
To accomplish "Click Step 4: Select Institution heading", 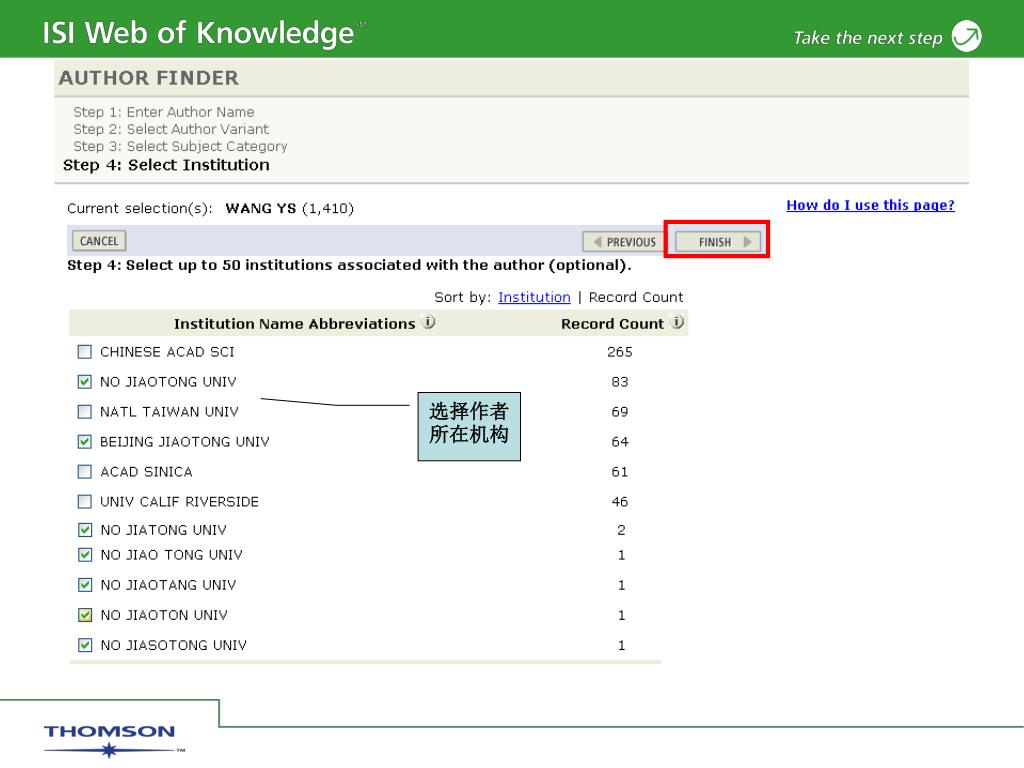I will click(x=166, y=165).
